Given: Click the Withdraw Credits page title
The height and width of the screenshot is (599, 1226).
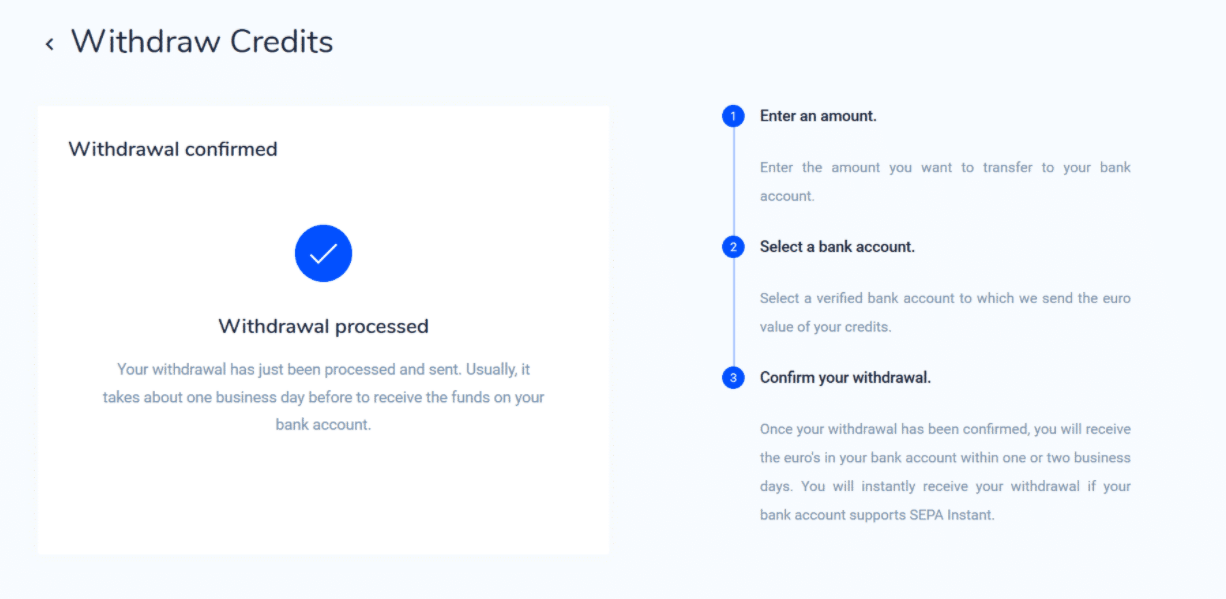Looking at the screenshot, I should tap(201, 42).
